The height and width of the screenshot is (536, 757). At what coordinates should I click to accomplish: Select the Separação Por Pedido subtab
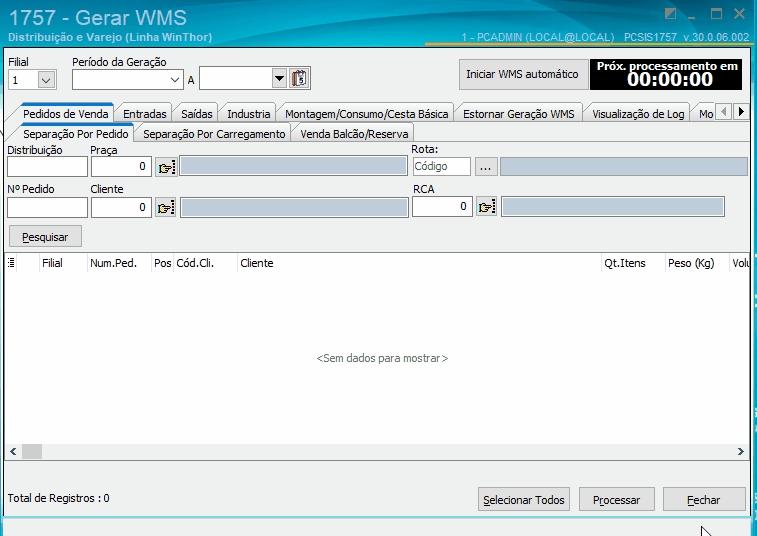click(x=76, y=134)
